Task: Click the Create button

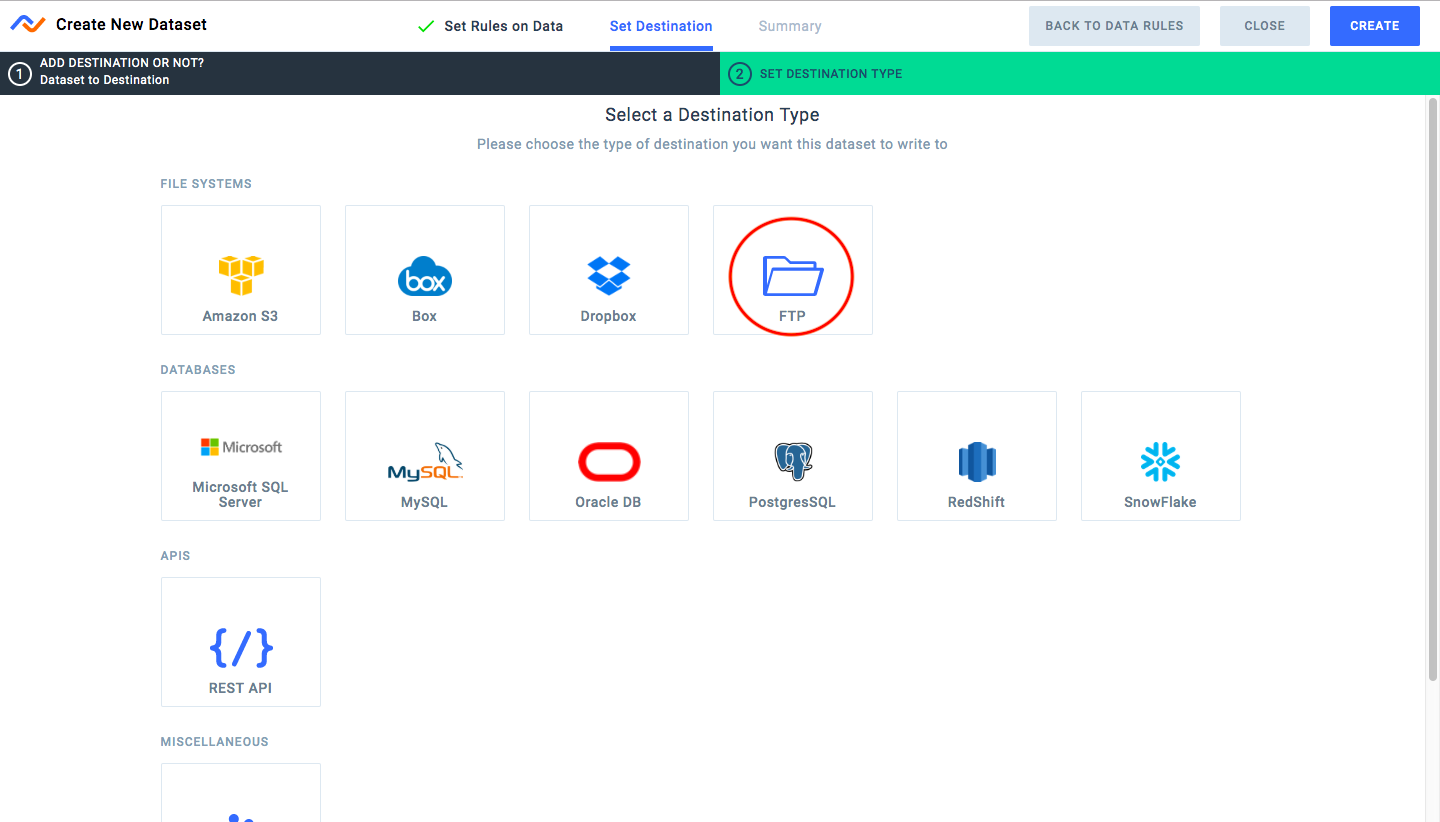Action: point(1375,26)
